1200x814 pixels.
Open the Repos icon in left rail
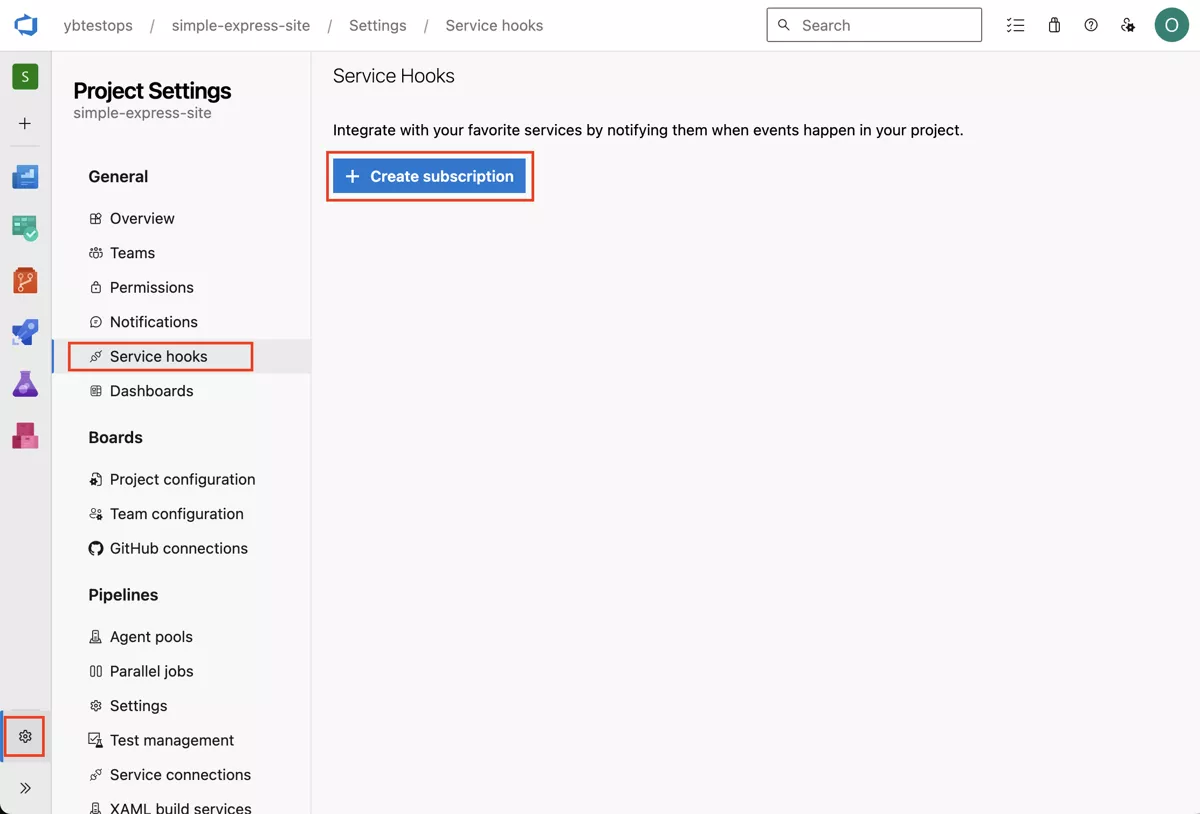tap(25, 280)
